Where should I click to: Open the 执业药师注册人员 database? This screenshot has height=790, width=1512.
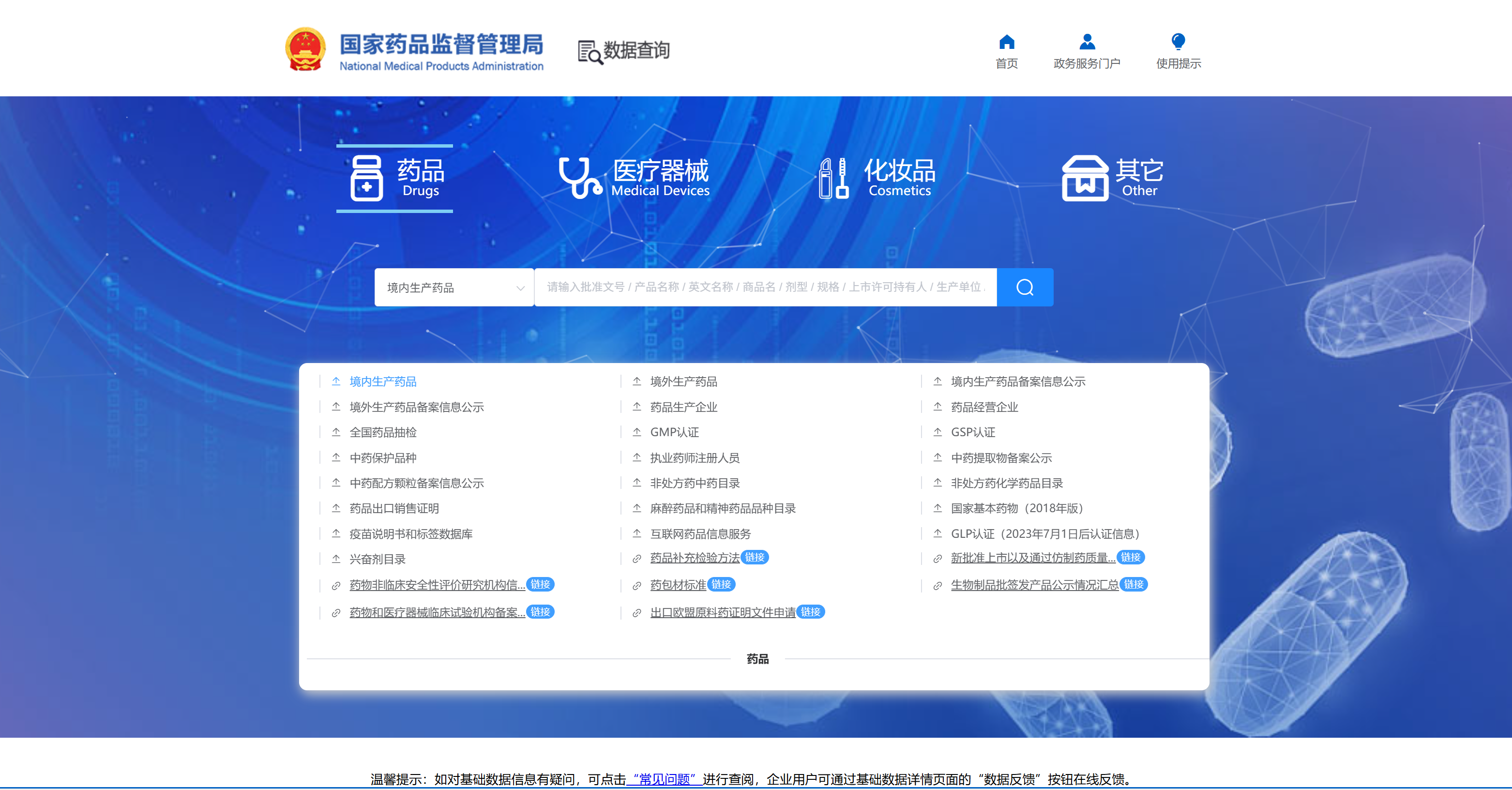pos(695,458)
